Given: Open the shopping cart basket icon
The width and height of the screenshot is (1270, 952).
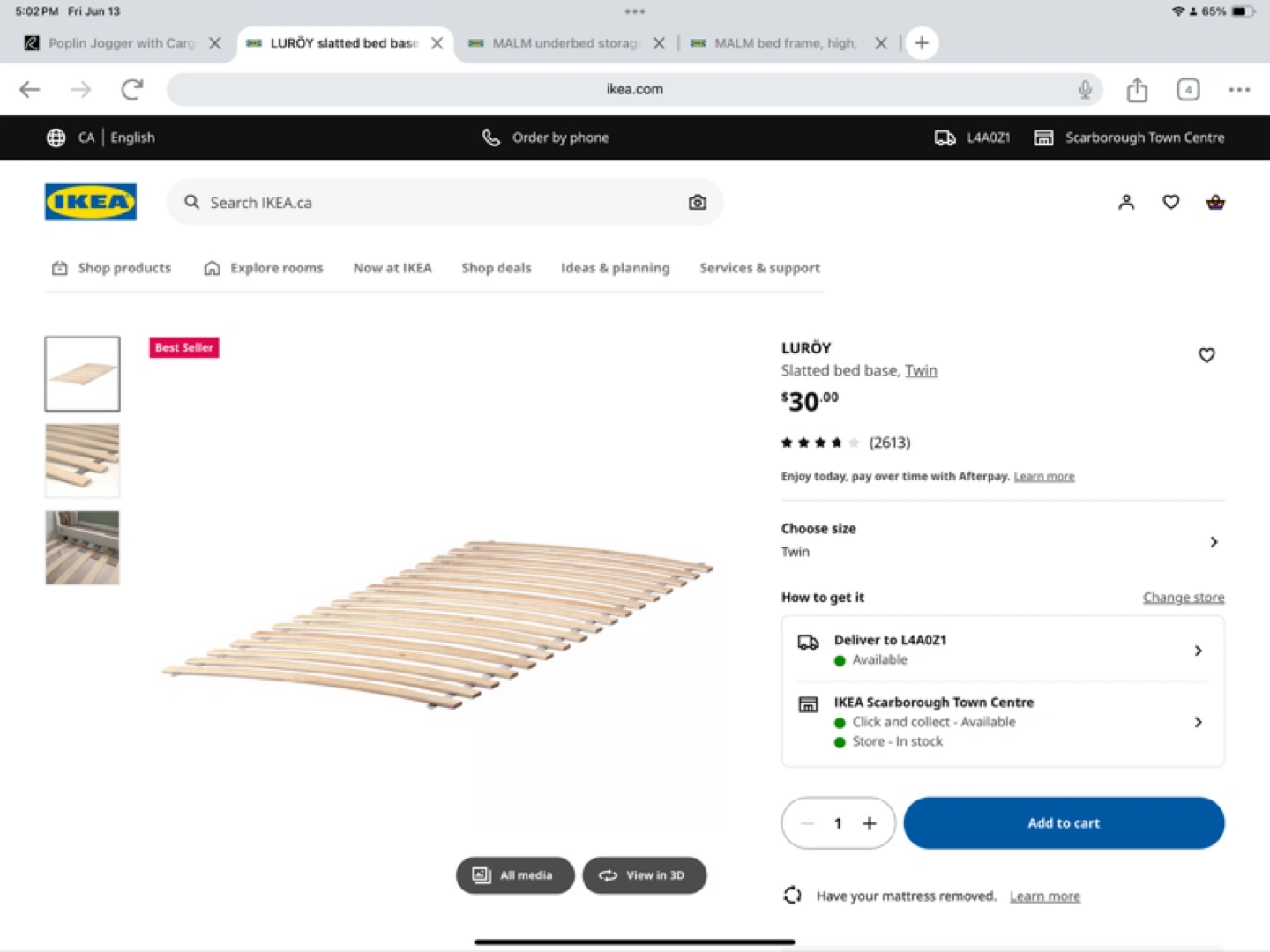Looking at the screenshot, I should 1215,202.
